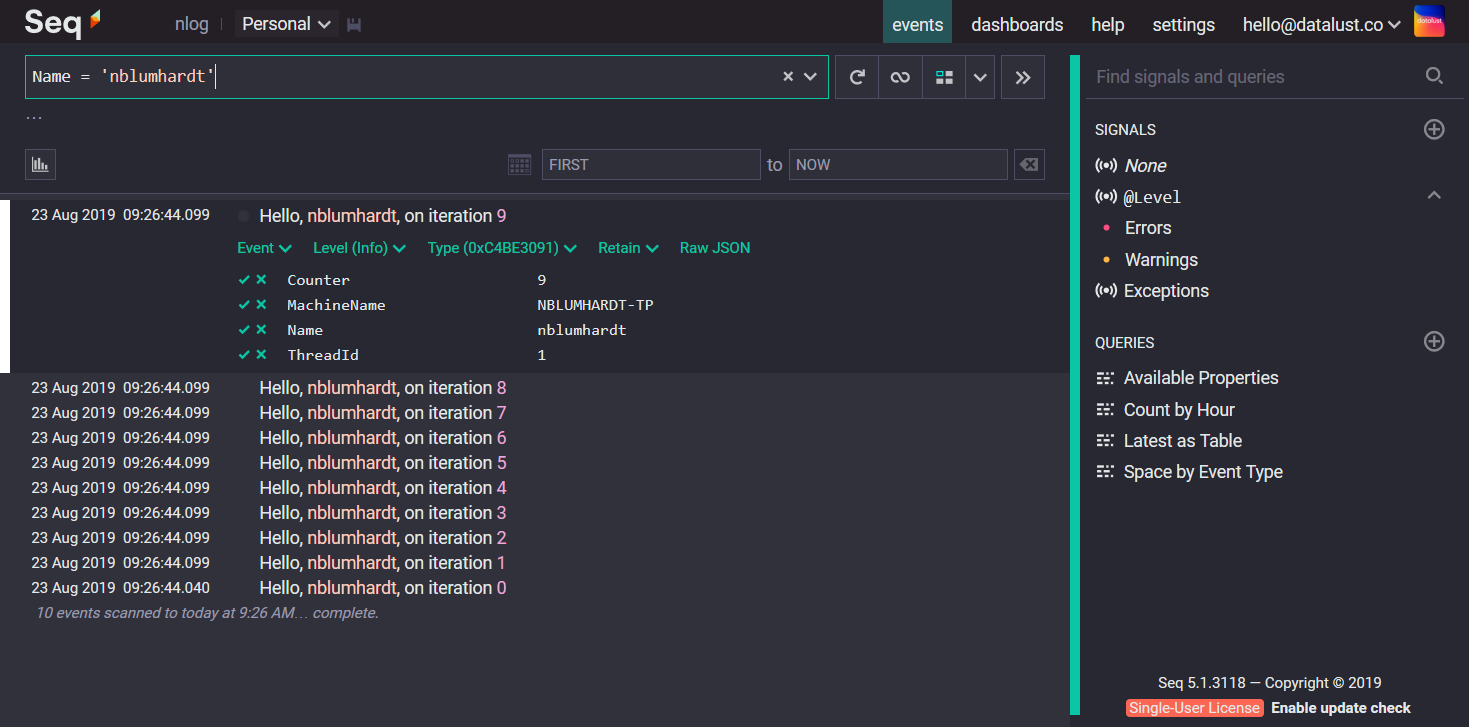Click the Seq logo
This screenshot has height=727, width=1469.
click(62, 22)
